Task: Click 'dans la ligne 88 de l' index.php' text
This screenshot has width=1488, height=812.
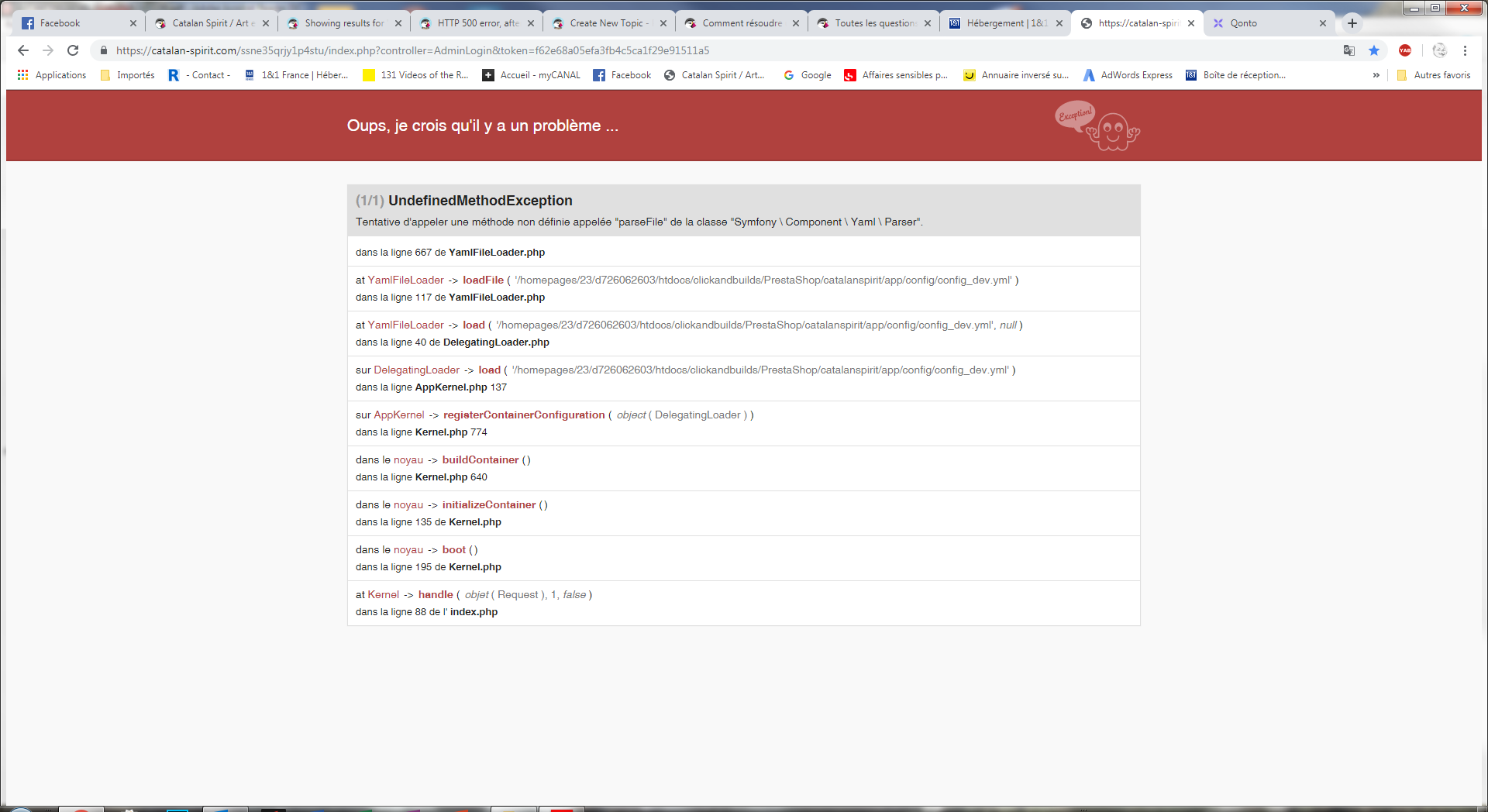Action: coord(426,612)
